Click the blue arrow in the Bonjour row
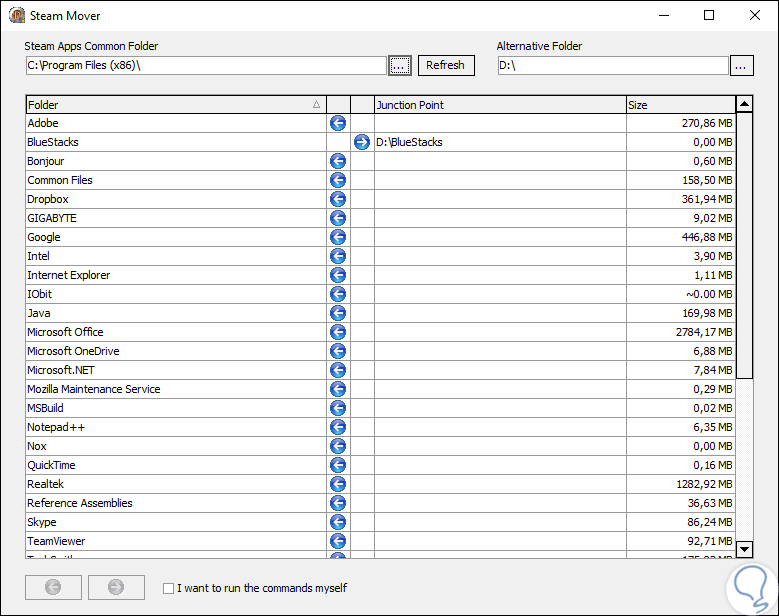 (x=338, y=161)
